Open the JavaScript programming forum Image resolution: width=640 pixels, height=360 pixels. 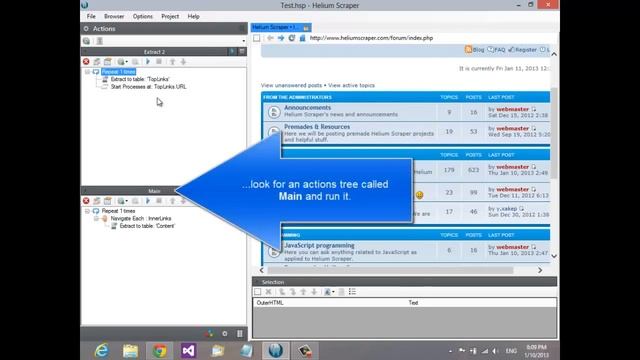coord(319,246)
